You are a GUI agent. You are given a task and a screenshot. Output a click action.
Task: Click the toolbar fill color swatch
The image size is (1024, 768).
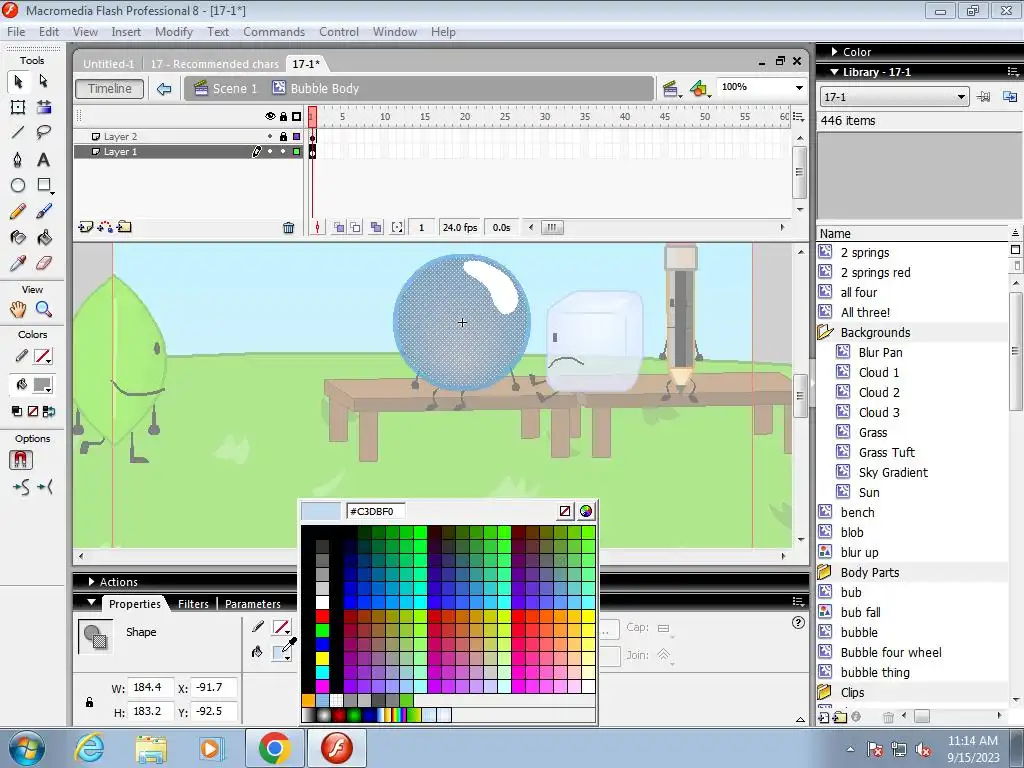pos(43,385)
